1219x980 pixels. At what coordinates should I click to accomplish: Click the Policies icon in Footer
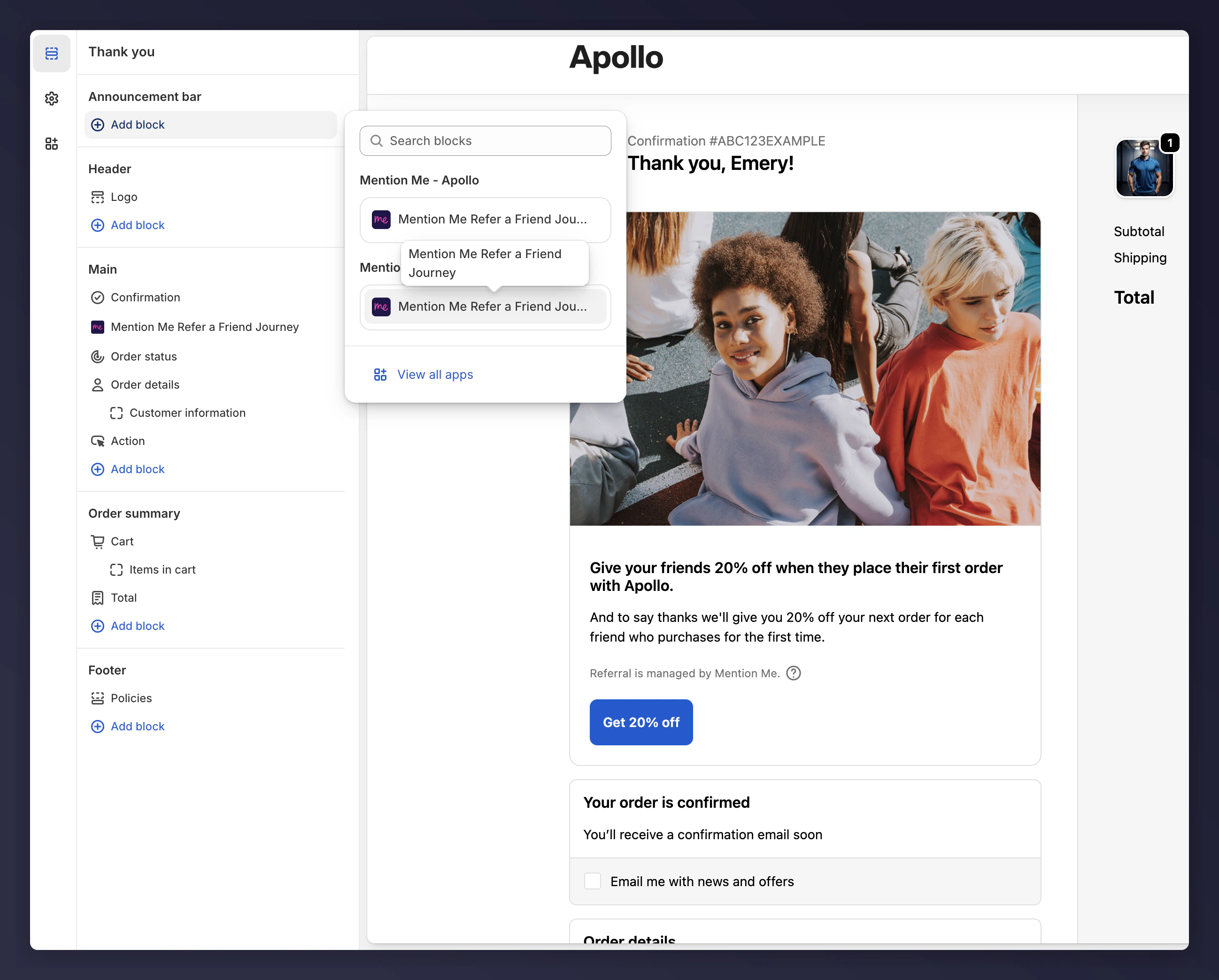[x=97, y=698]
